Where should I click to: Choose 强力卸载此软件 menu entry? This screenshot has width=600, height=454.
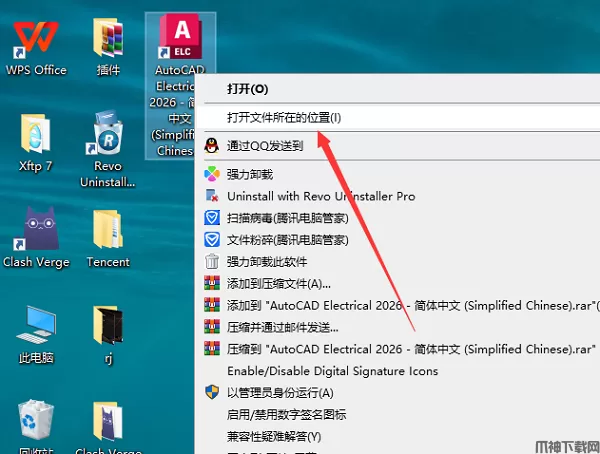(398, 262)
